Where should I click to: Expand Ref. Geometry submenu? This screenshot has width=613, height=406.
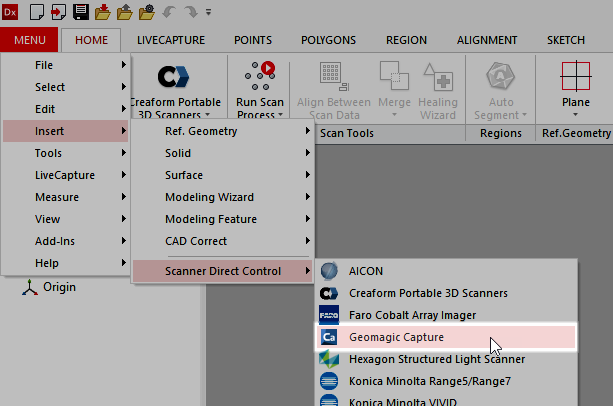[x=223, y=131]
